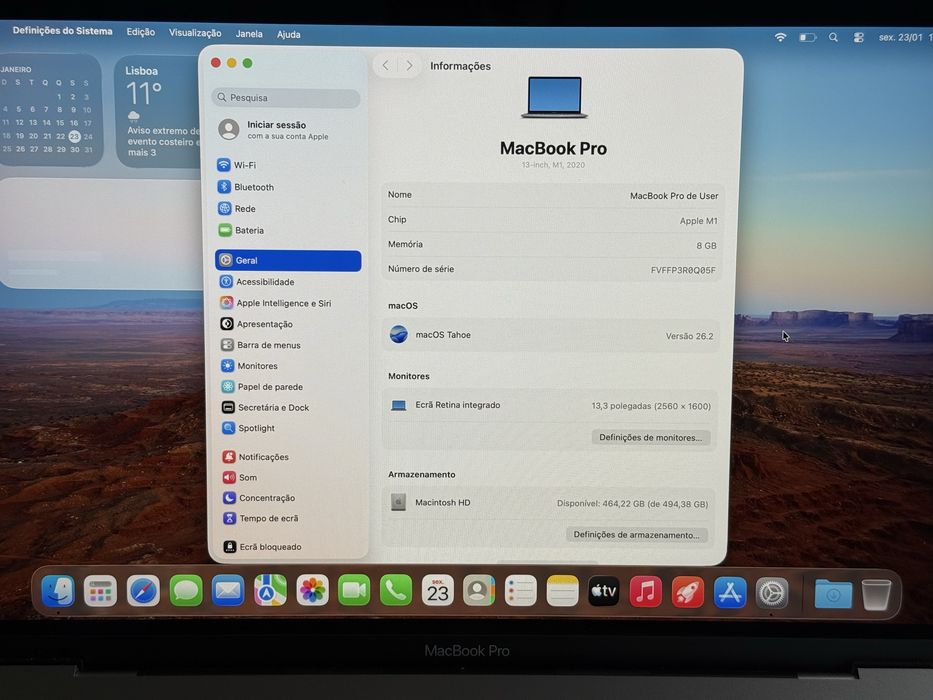The height and width of the screenshot is (700, 933).
Task: Open Definições do Sistema menu
Action: [x=62, y=31]
